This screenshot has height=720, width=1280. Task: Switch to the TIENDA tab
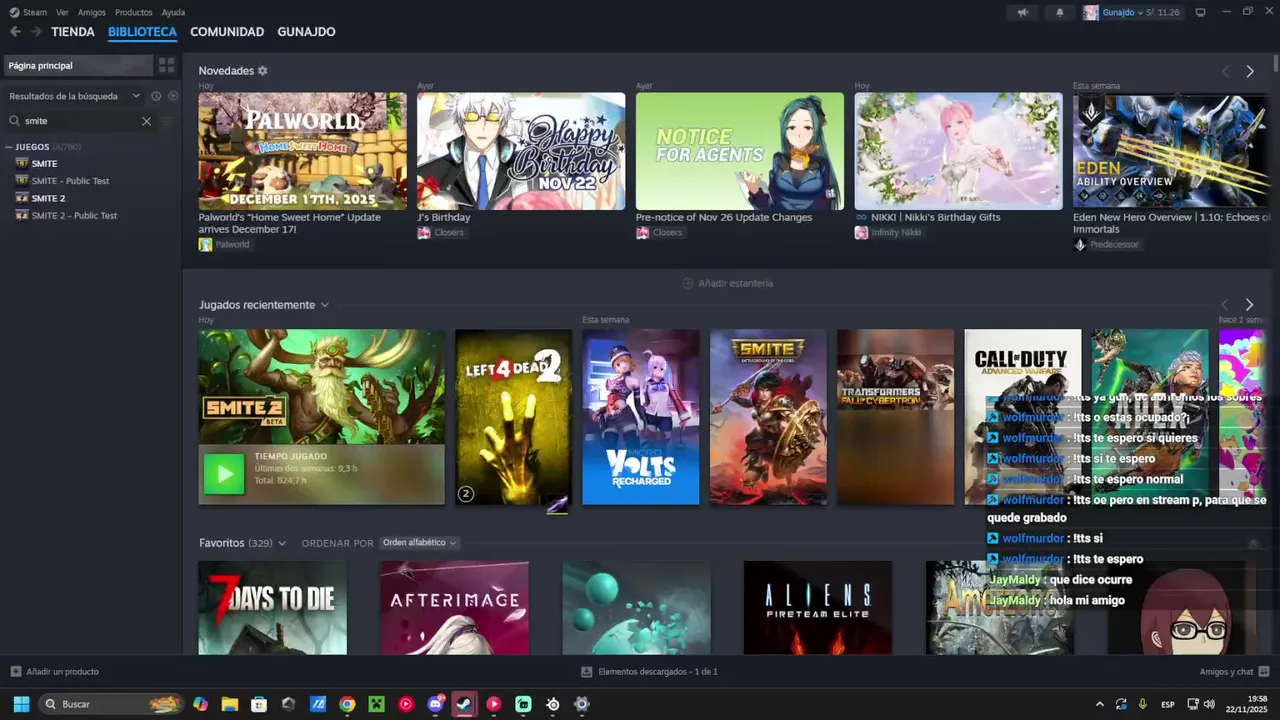tap(73, 32)
